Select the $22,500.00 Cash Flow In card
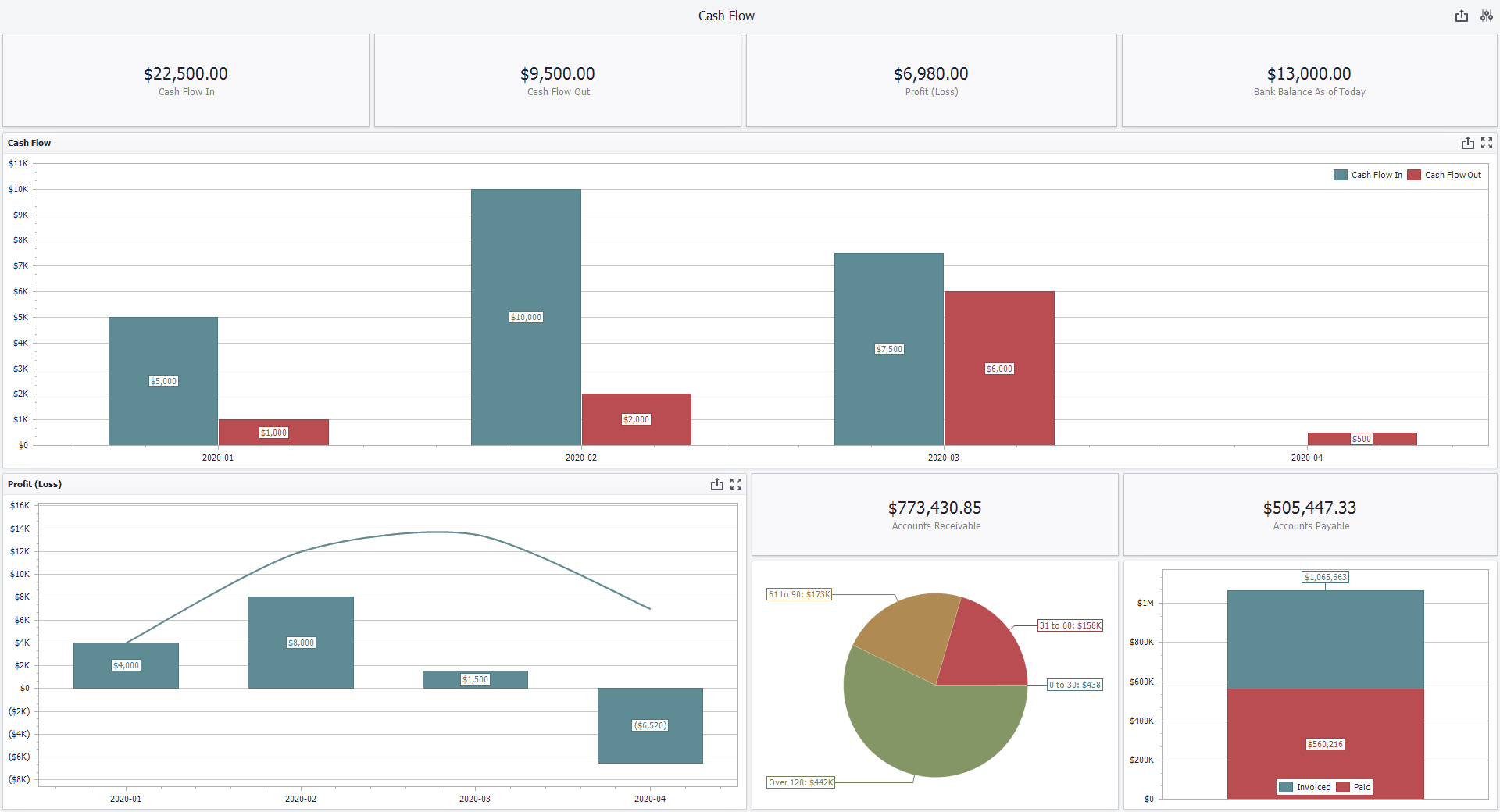 [x=186, y=80]
